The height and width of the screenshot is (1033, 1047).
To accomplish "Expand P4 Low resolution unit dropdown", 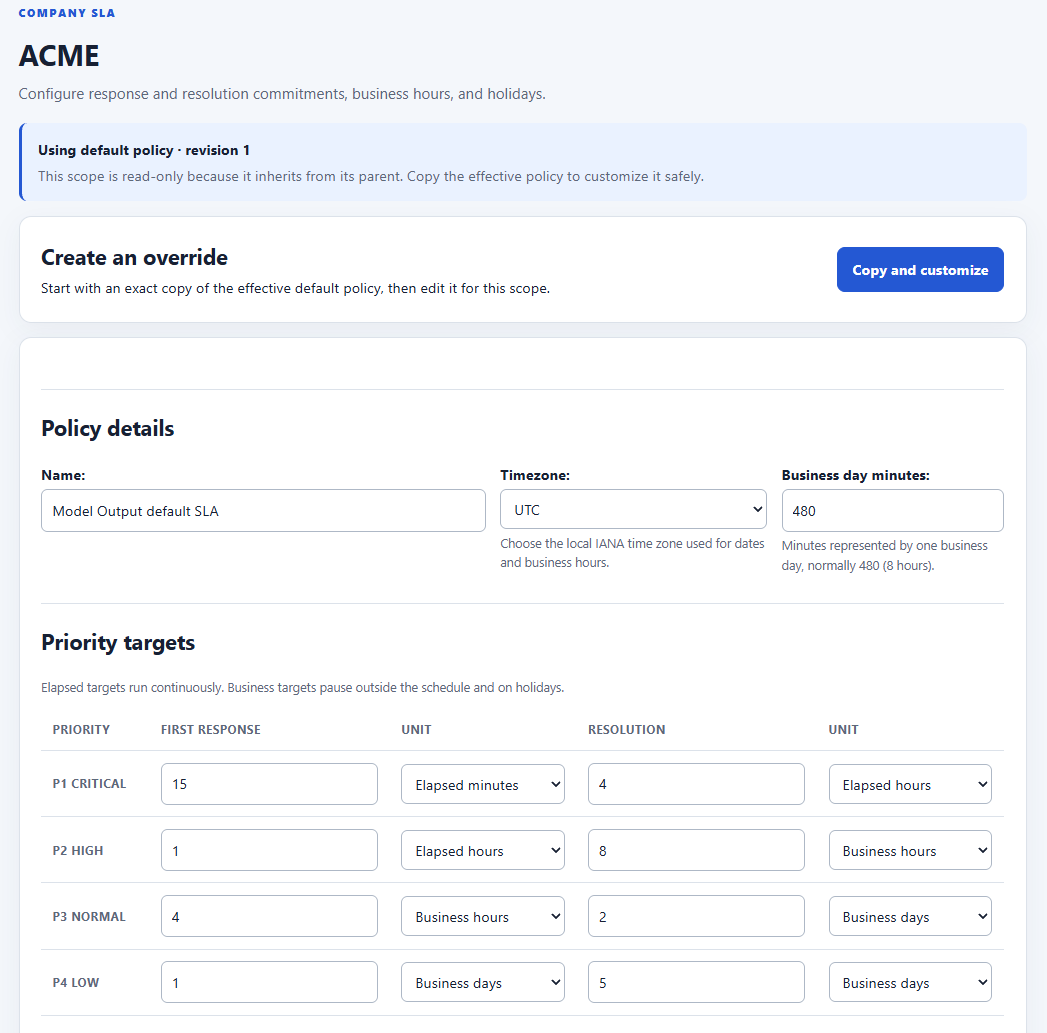I will (909, 982).
